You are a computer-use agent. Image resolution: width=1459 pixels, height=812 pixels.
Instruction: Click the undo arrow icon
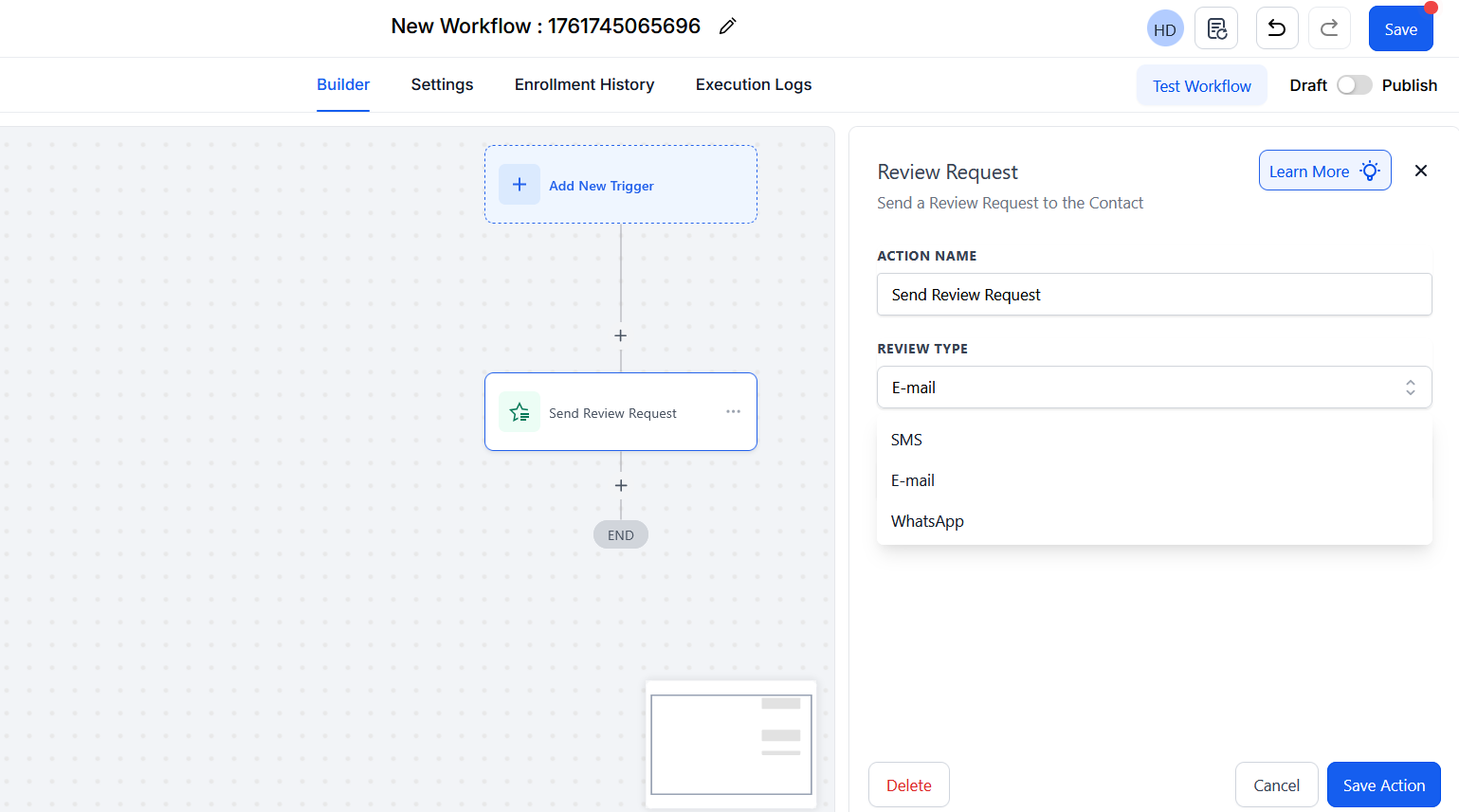[x=1276, y=28]
